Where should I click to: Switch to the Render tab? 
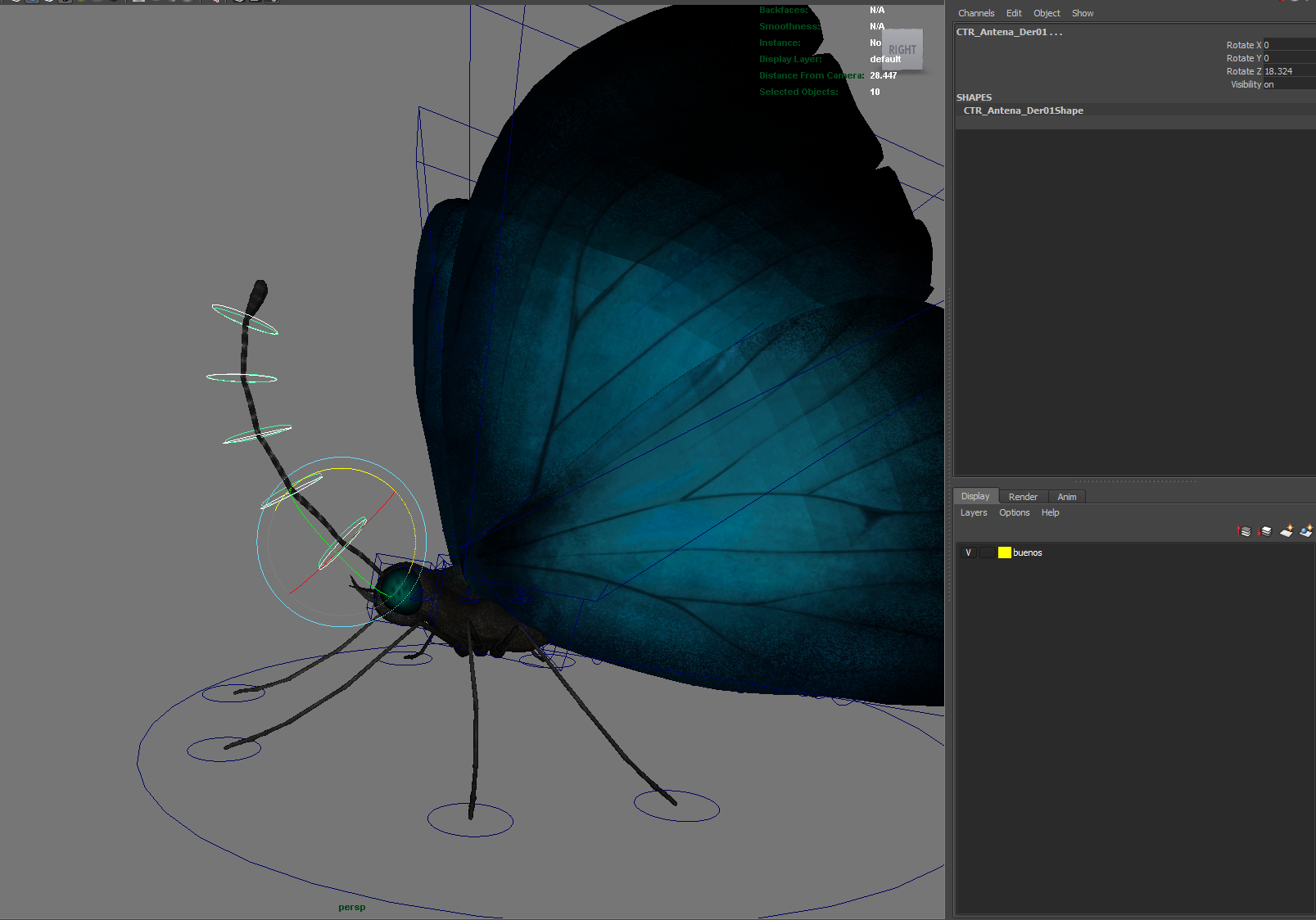click(x=1022, y=496)
